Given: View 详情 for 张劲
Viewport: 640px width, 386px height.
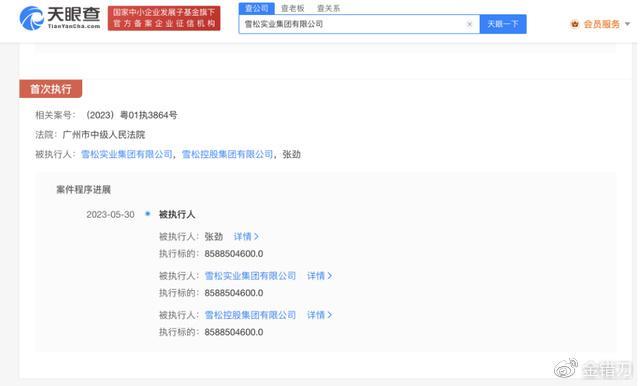Looking at the screenshot, I should tap(246, 237).
